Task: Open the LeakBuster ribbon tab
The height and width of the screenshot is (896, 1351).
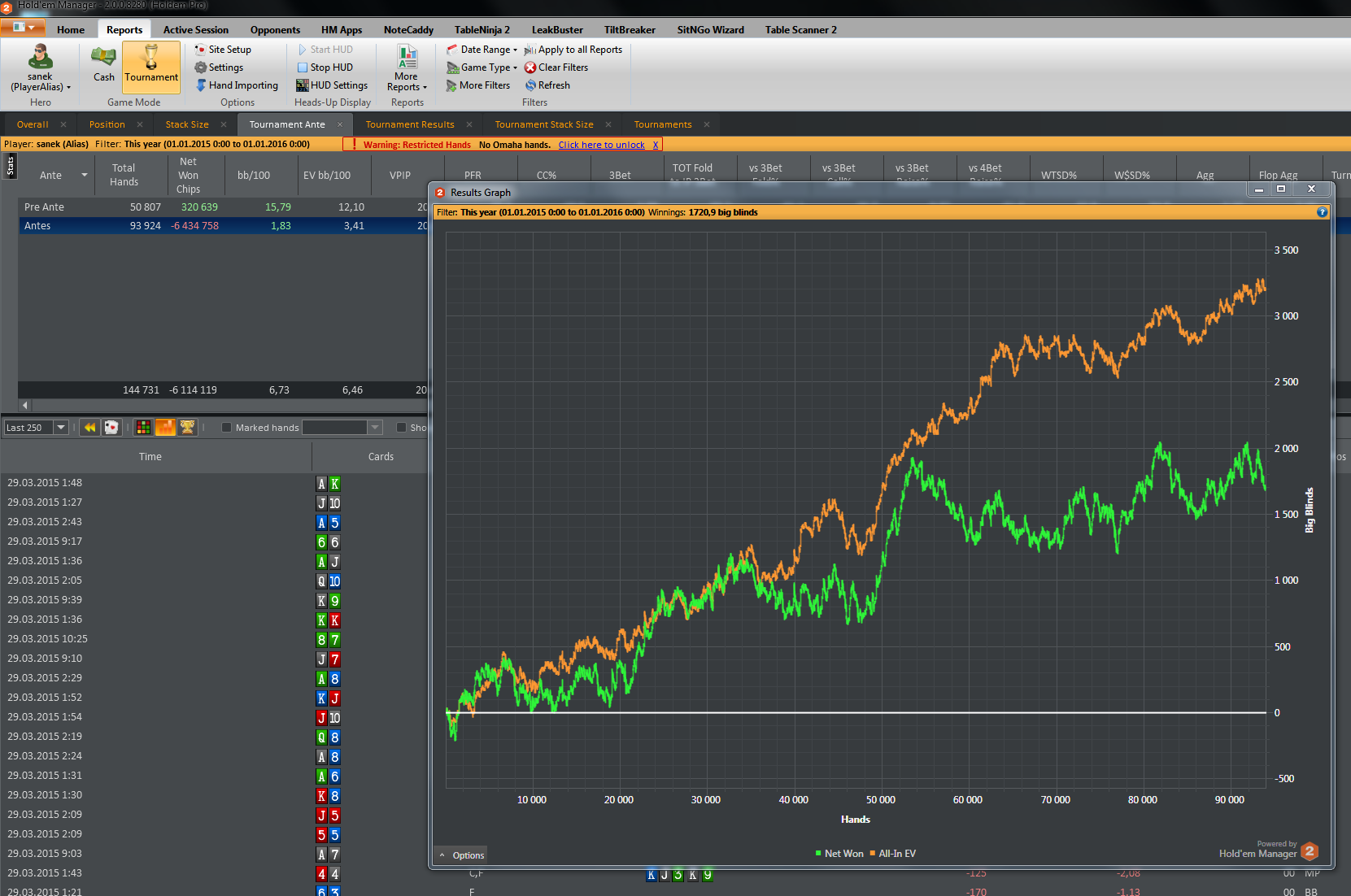Action: coord(557,30)
